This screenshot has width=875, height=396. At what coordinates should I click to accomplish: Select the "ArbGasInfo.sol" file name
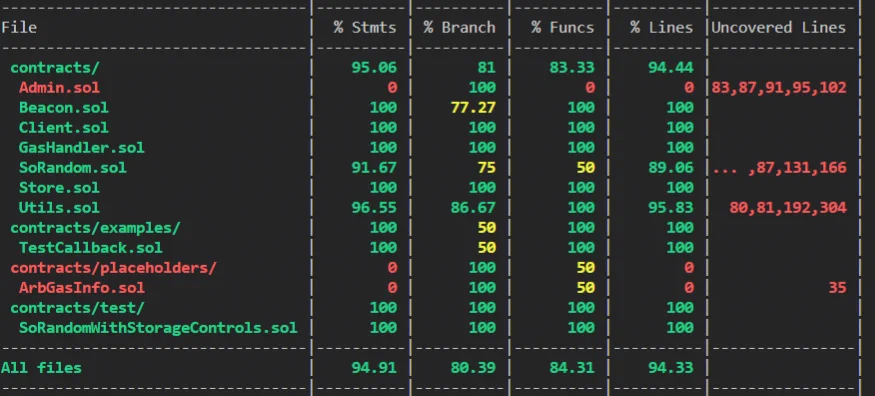click(x=81, y=288)
